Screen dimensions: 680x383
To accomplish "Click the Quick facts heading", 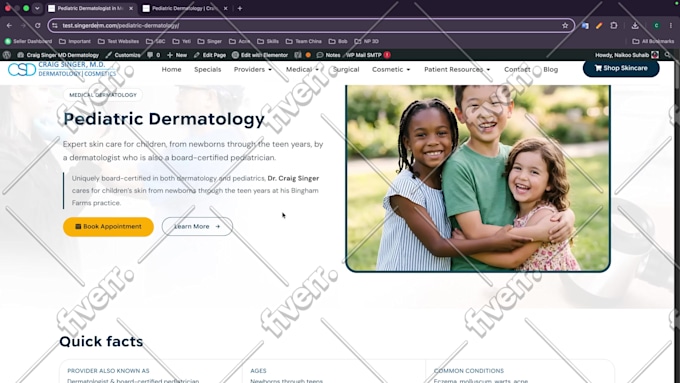I will (x=101, y=341).
